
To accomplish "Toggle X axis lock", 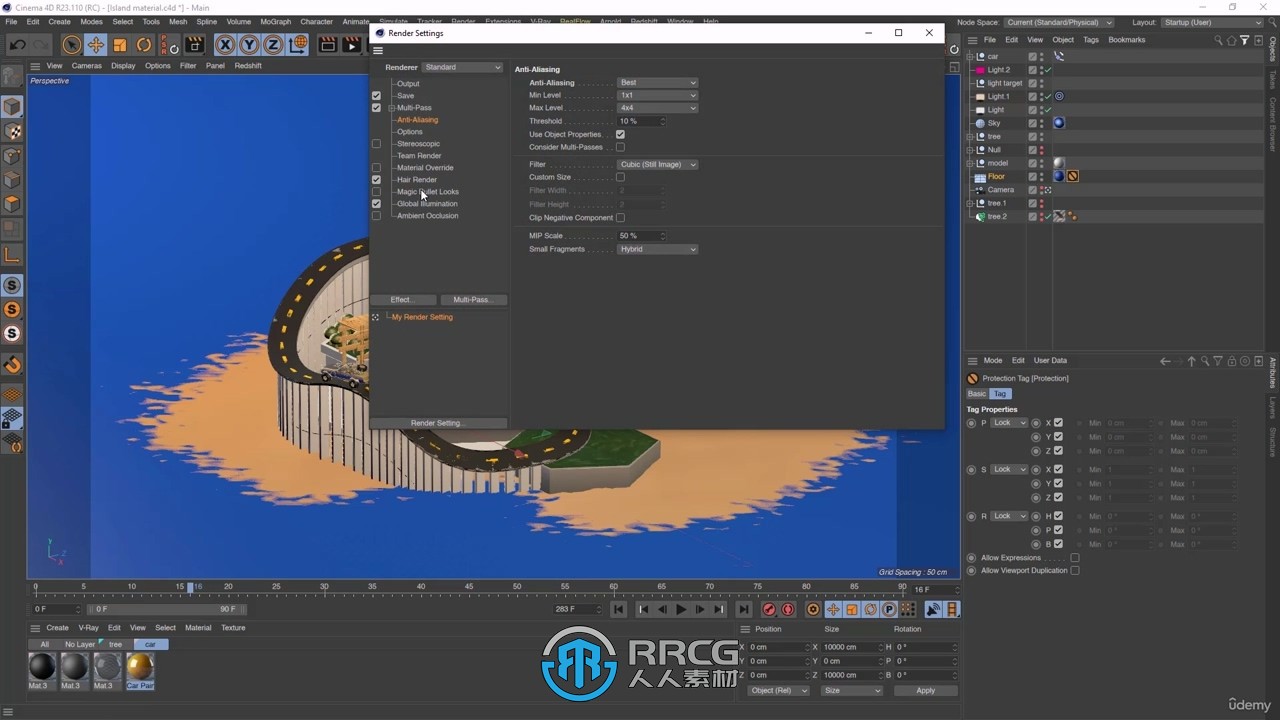I will 225,45.
